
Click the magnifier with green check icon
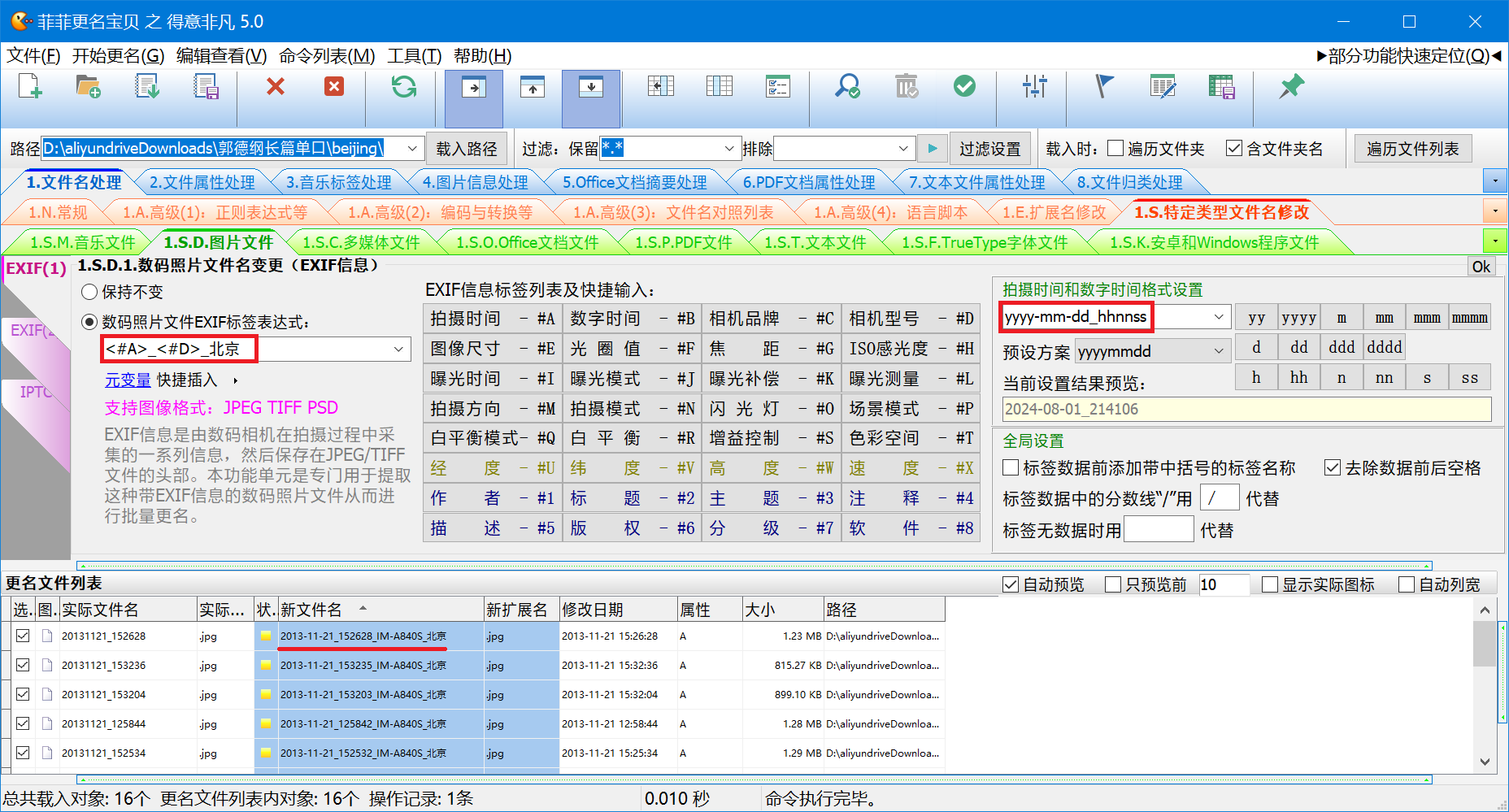[847, 86]
